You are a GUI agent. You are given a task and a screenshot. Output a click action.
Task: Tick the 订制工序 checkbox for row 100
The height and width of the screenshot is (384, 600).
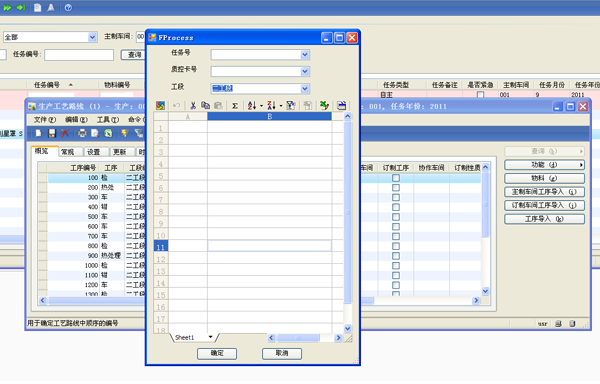point(396,178)
